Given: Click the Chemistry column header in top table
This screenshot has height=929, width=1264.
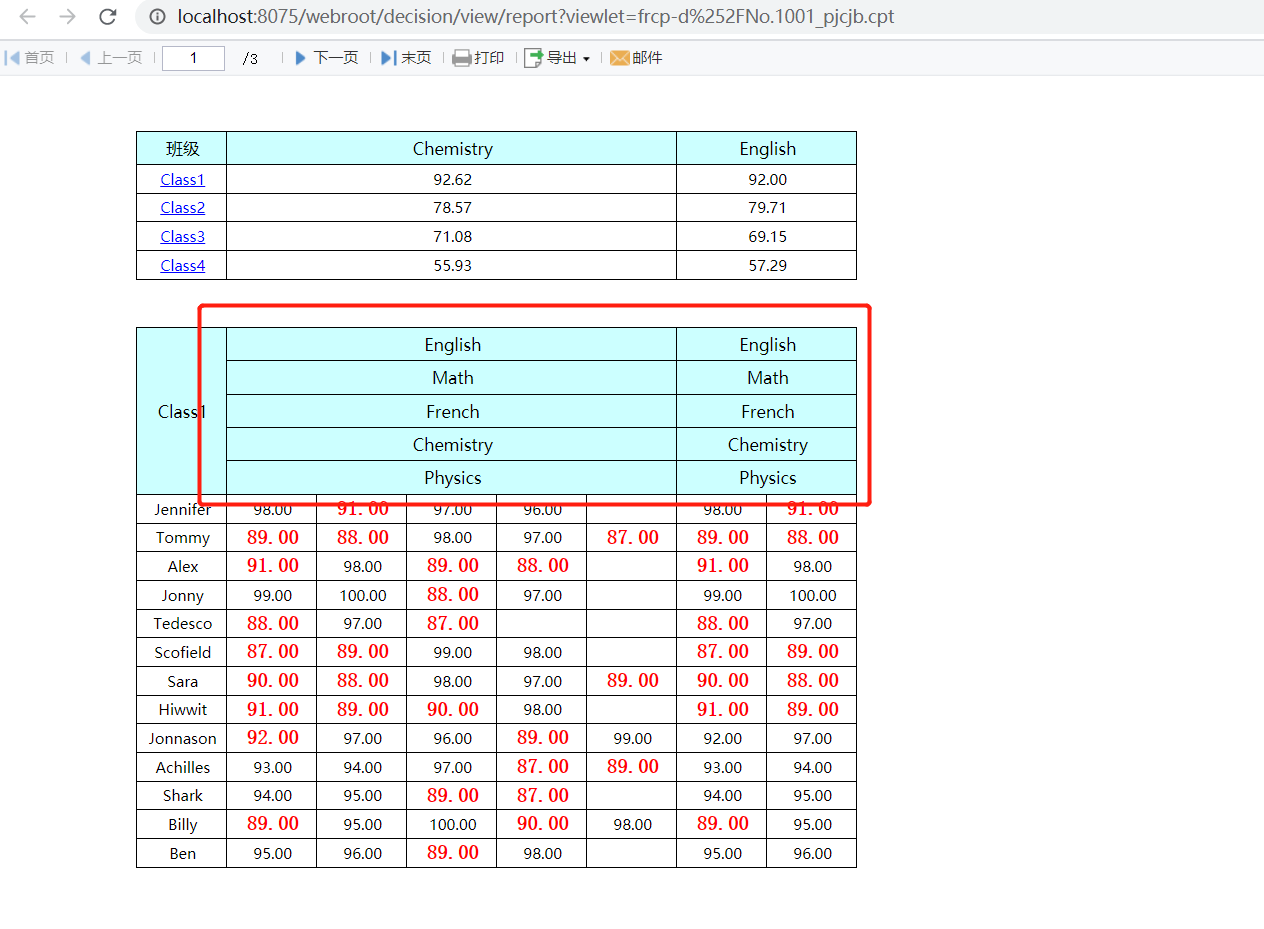Looking at the screenshot, I should [452, 149].
